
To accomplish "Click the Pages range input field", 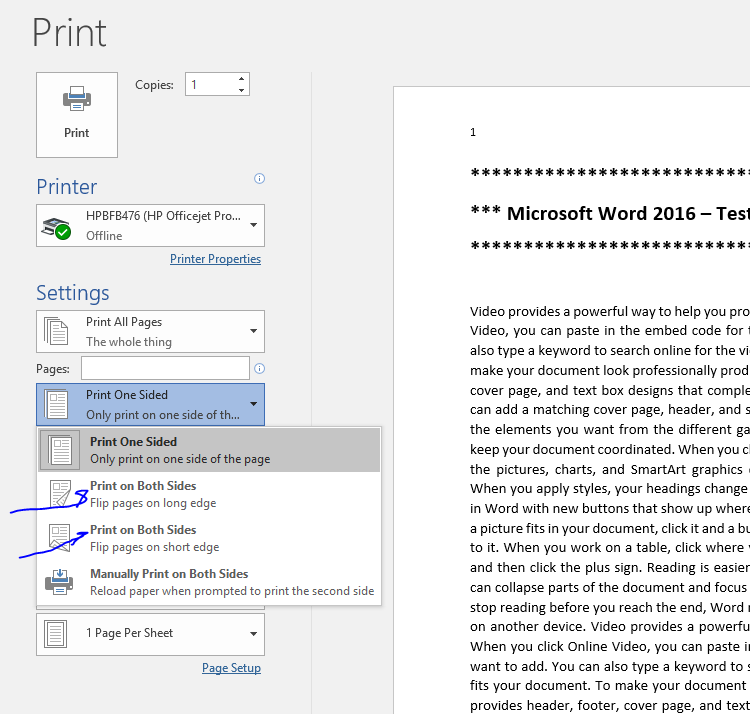I will [165, 368].
